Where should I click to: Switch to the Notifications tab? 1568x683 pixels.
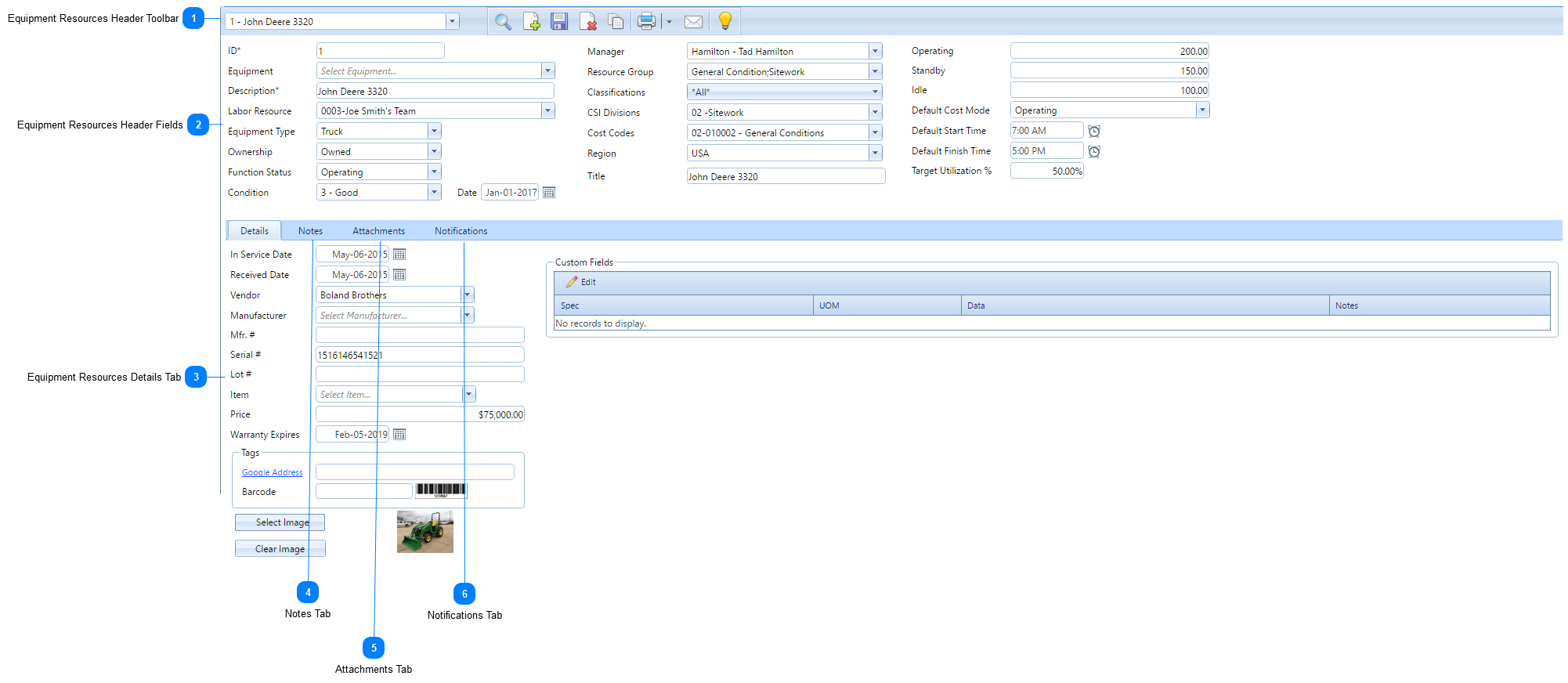[x=461, y=231]
